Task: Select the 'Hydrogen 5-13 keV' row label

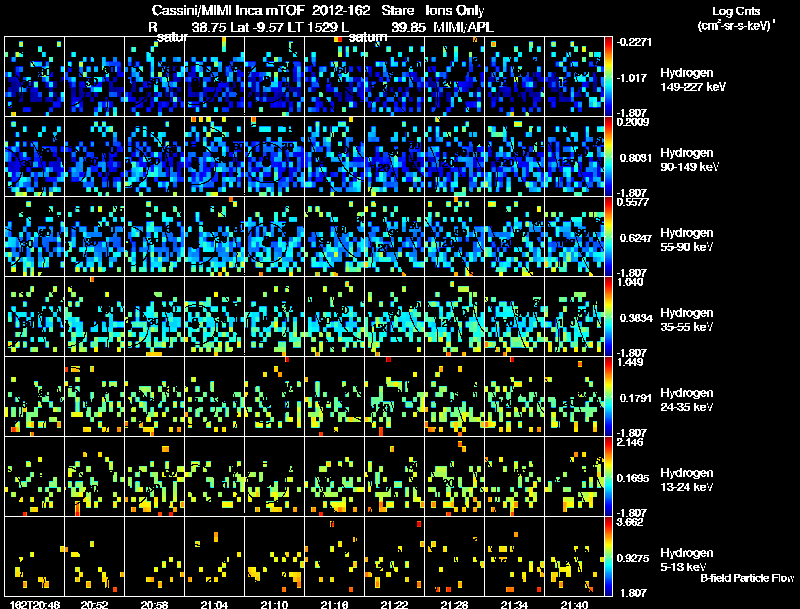Action: (687, 560)
